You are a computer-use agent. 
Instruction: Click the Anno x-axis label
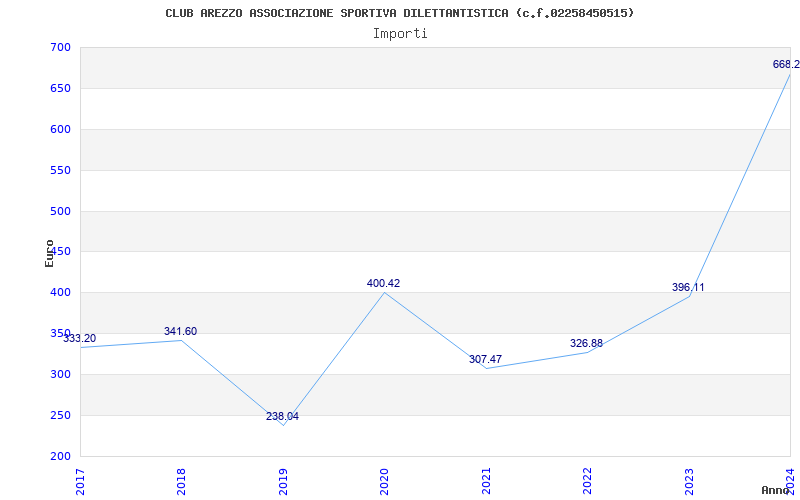pyautogui.click(x=776, y=490)
